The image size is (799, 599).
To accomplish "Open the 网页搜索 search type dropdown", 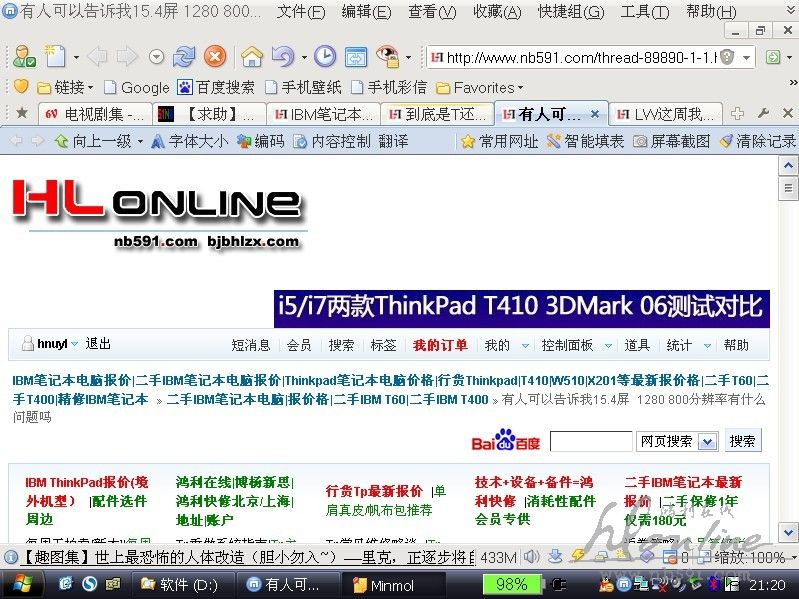I will pyautogui.click(x=708, y=441).
